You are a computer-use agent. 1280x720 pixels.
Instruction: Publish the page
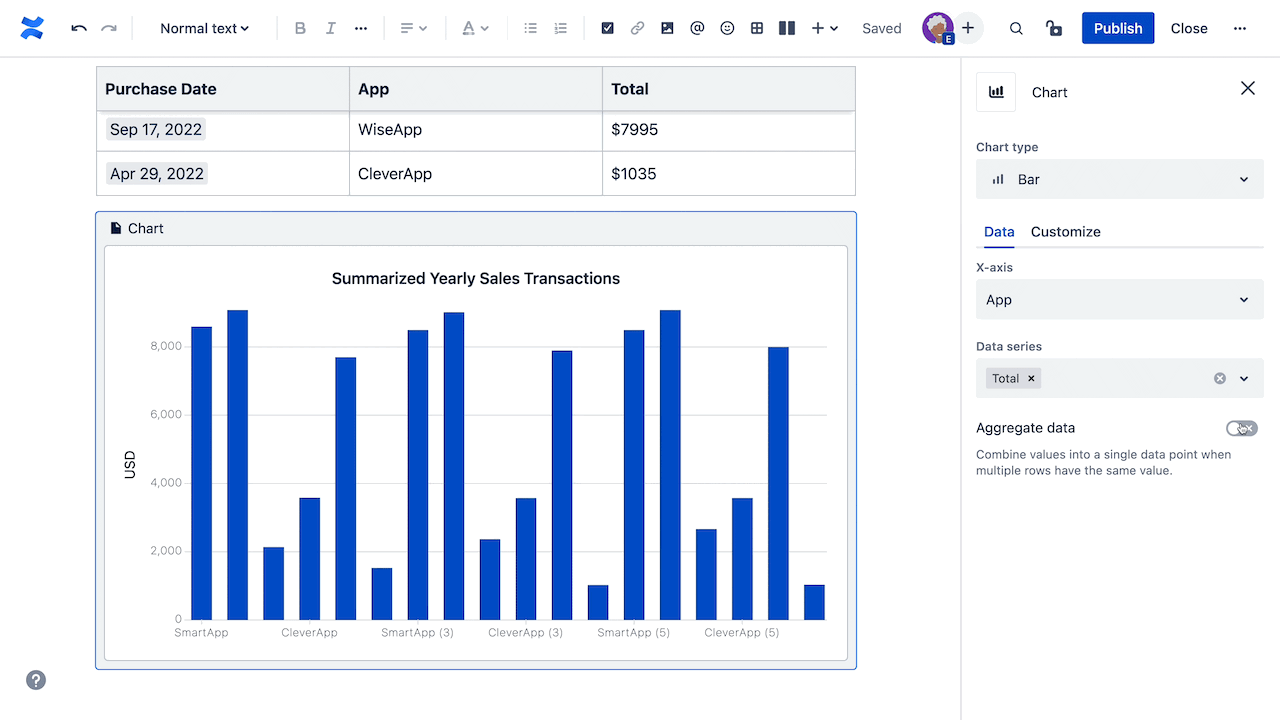pyautogui.click(x=1118, y=28)
